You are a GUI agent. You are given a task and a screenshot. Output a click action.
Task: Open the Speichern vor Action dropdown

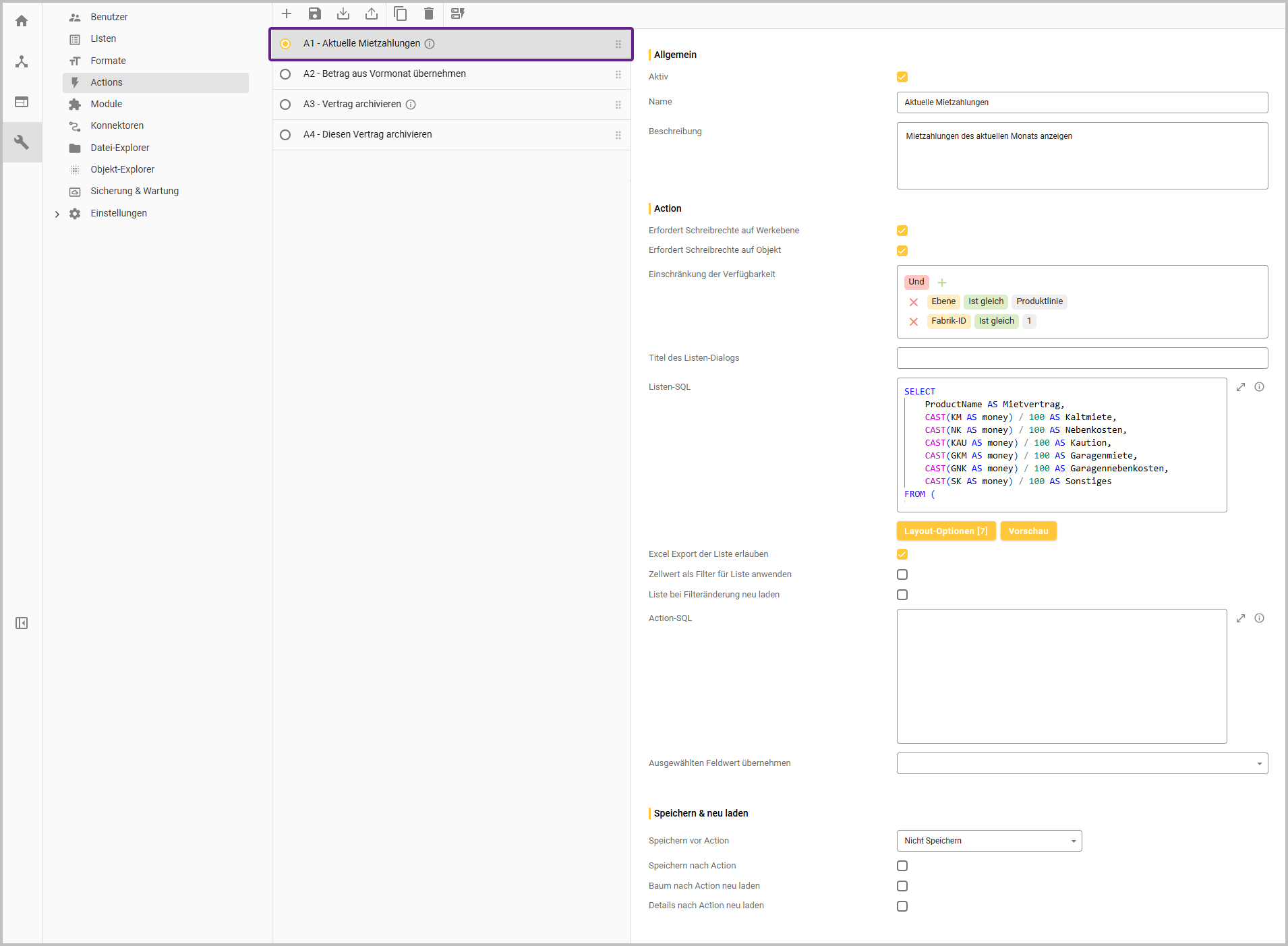pos(989,841)
